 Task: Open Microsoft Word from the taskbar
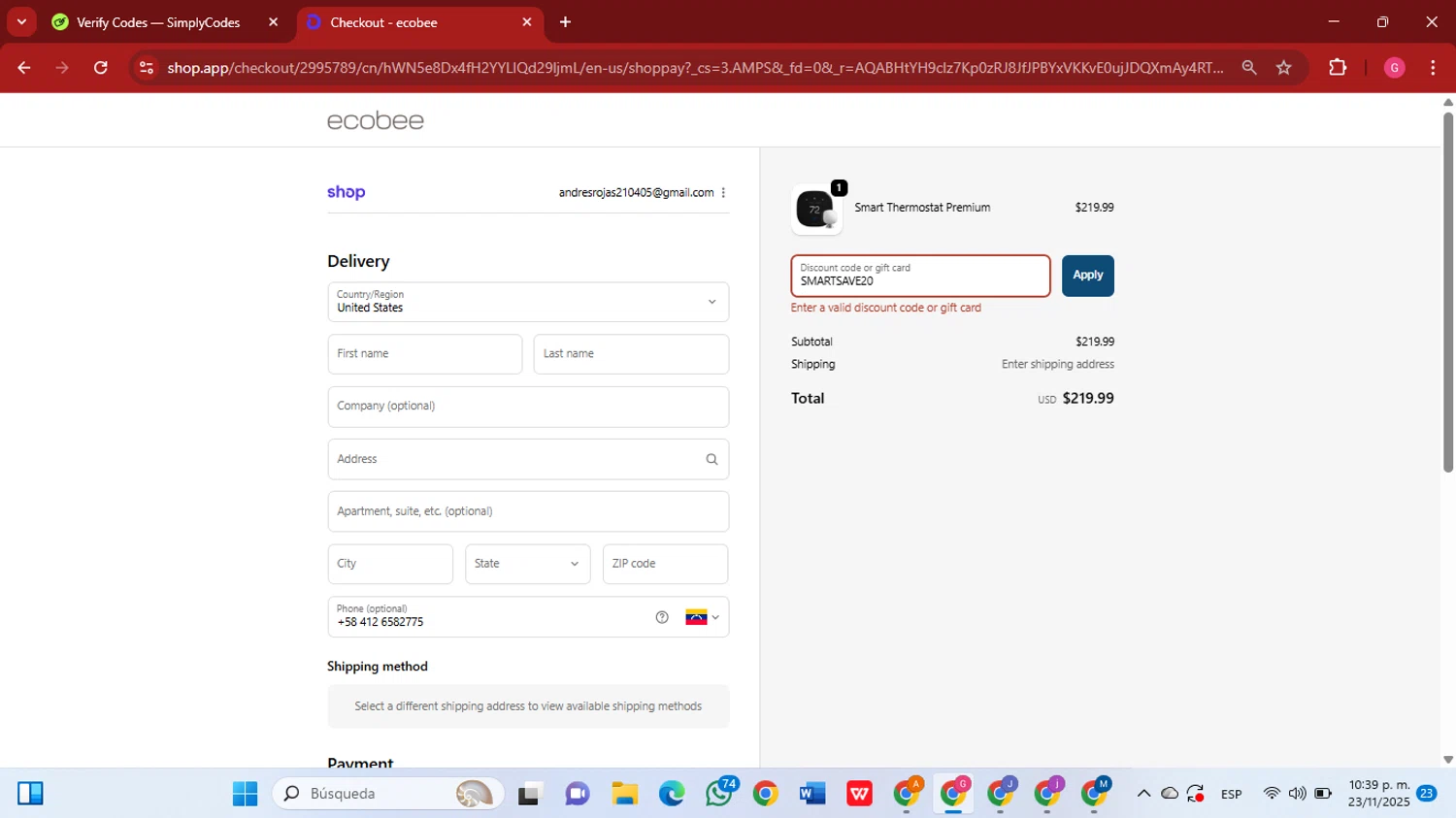point(812,794)
